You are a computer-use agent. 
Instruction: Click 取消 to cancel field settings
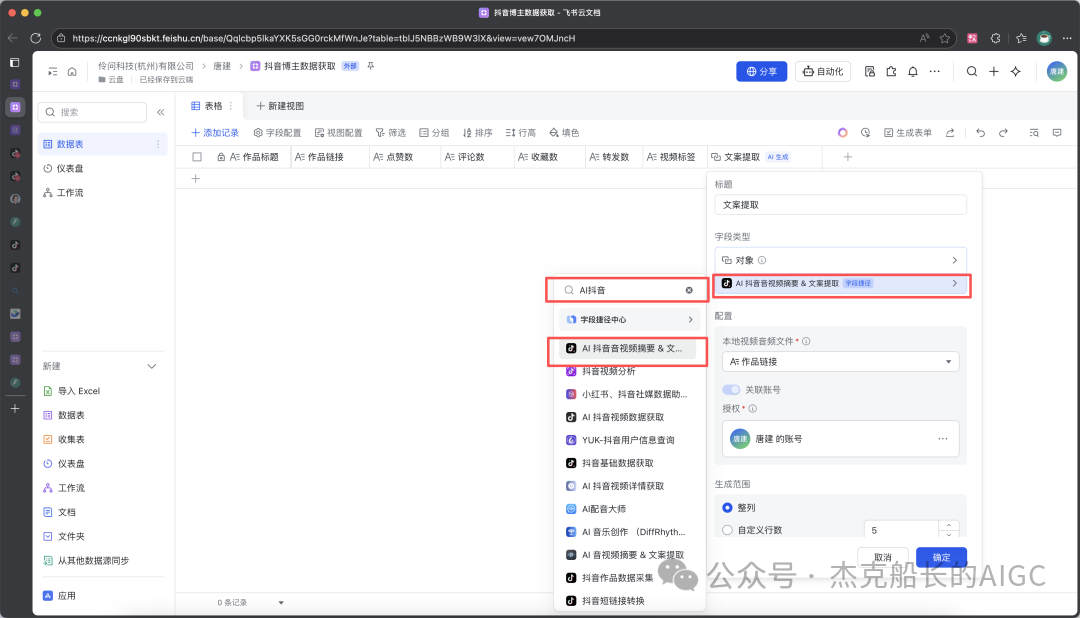pyautogui.click(x=882, y=557)
